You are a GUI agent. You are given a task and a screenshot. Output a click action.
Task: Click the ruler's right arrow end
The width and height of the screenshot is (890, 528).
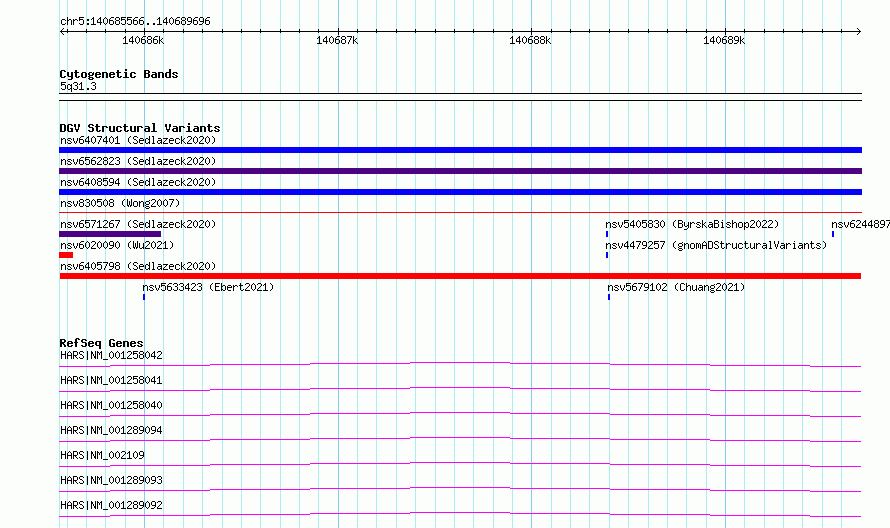859,31
